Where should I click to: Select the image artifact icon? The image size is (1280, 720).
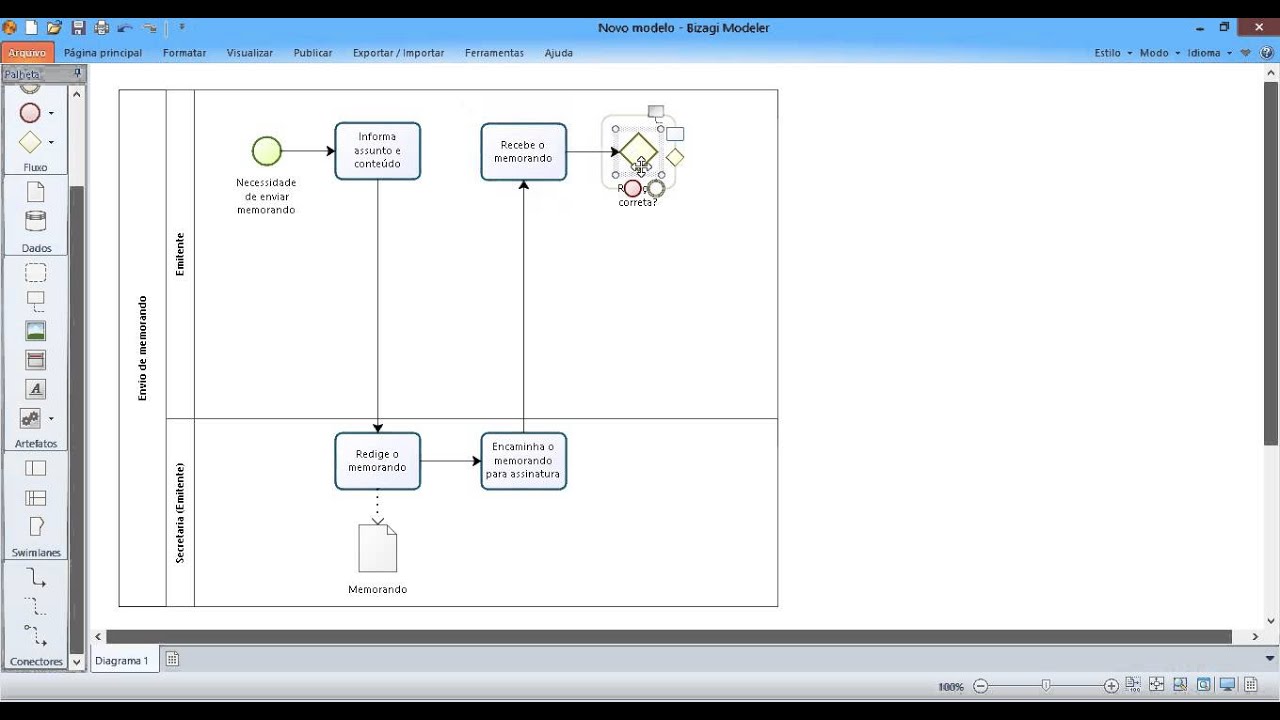click(35, 331)
